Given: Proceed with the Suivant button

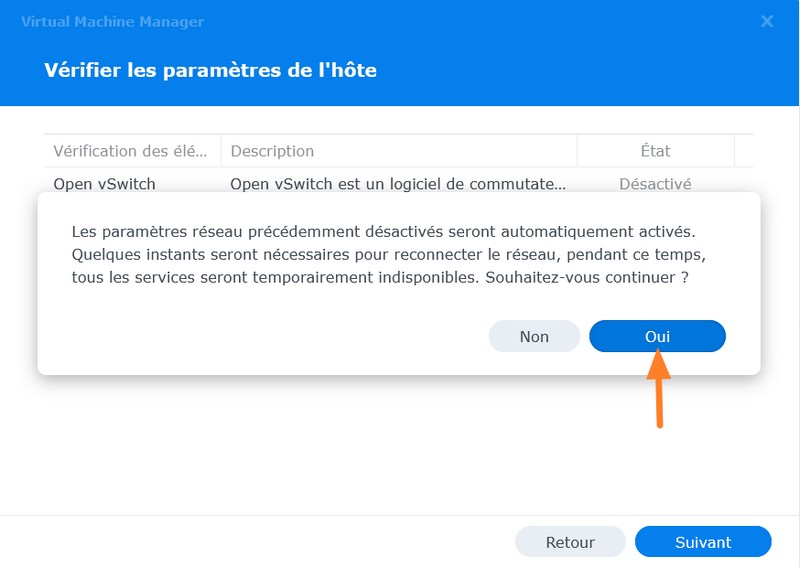Looking at the screenshot, I should coord(703,542).
